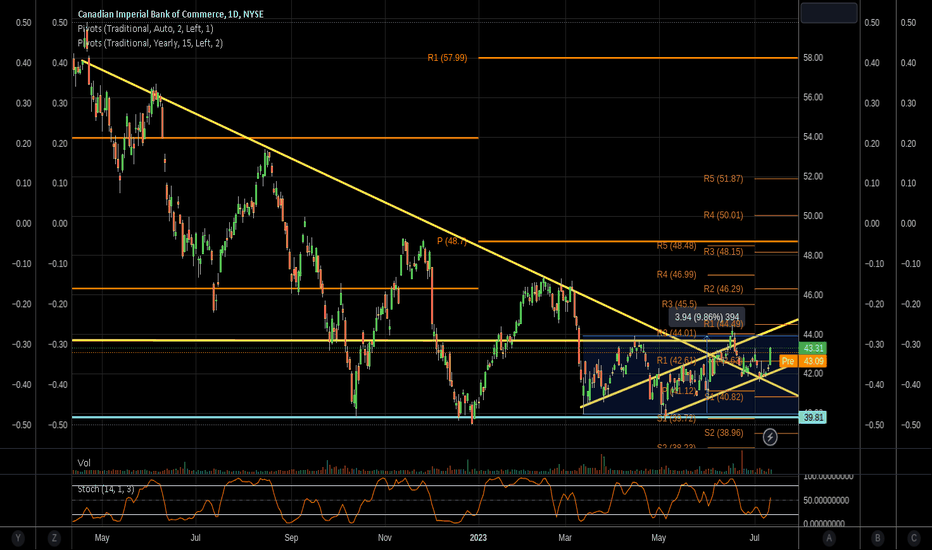
Task: Click the Canadian Imperial Bank of Commerce symbol title
Action: [170, 14]
